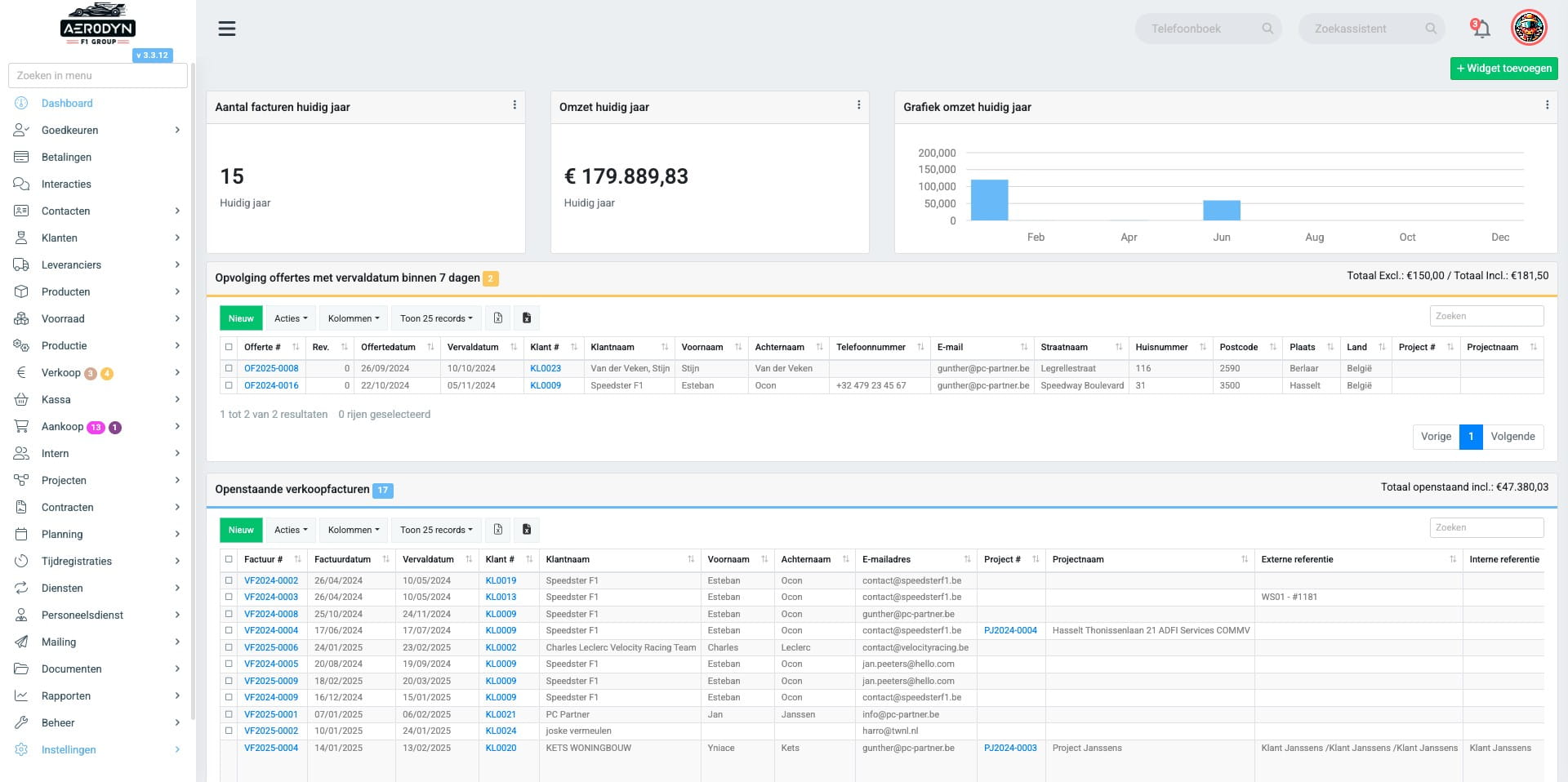
Task: Expand the Goedkeuren menu chevron
Action: coord(177,130)
